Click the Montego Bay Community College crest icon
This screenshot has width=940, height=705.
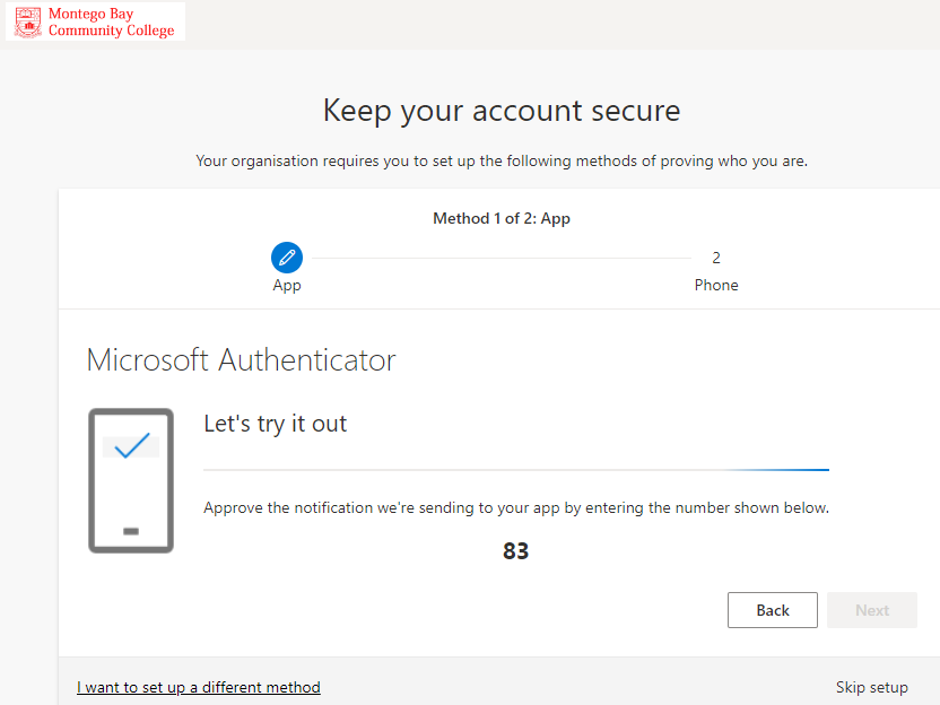pyautogui.click(x=28, y=22)
